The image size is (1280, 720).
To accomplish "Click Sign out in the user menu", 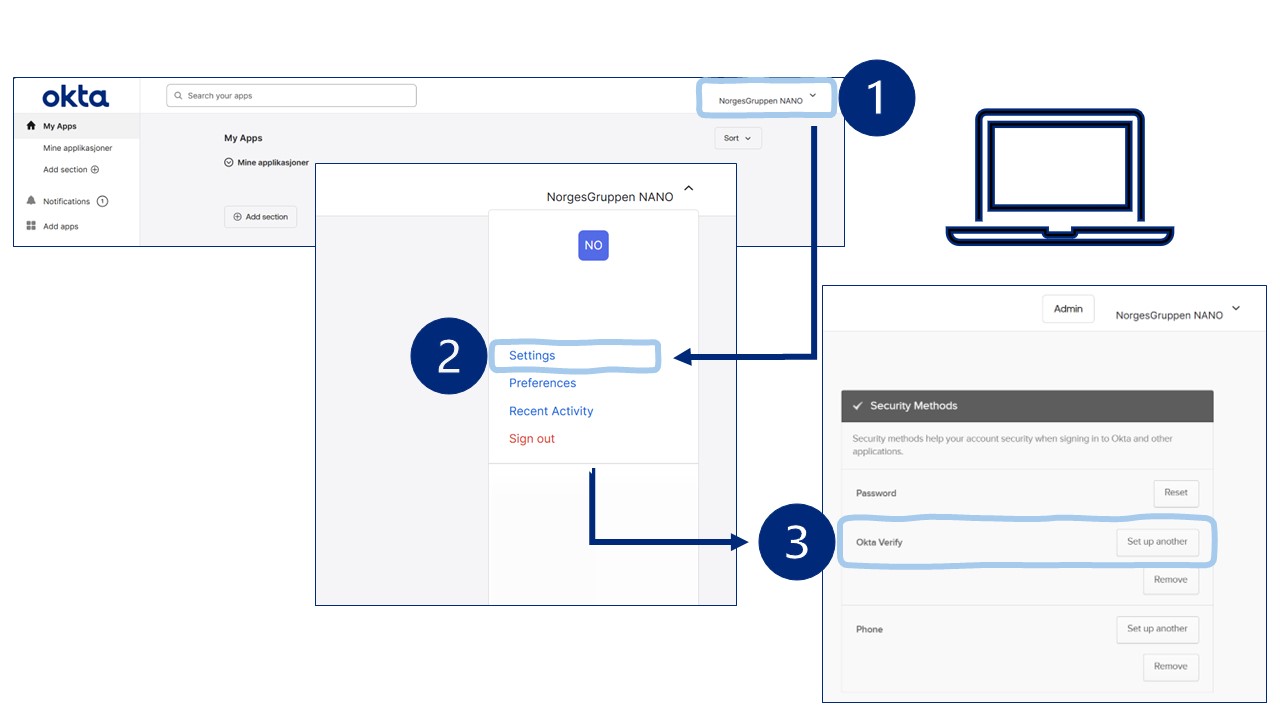I will (x=532, y=439).
